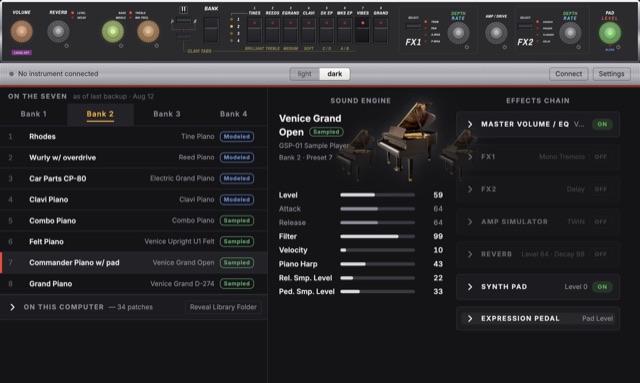Image resolution: width=640 pixels, height=383 pixels.
Task: Expand the On This Computer library
Action: (x=12, y=307)
